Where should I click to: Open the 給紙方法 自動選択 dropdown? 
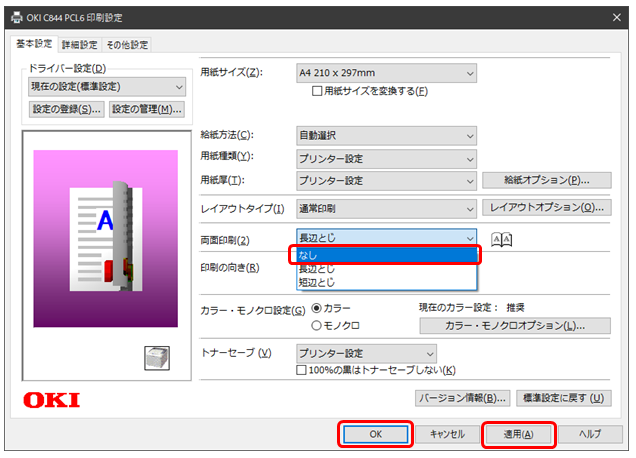(x=386, y=135)
